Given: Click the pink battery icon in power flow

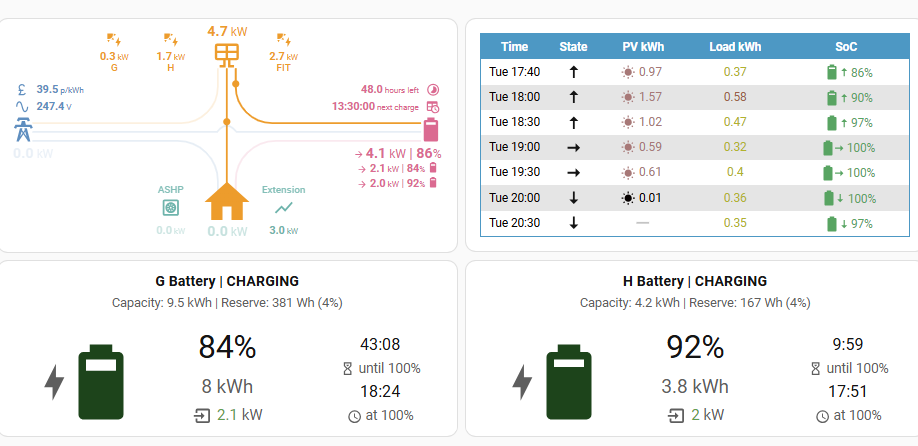Looking at the screenshot, I should 430,130.
